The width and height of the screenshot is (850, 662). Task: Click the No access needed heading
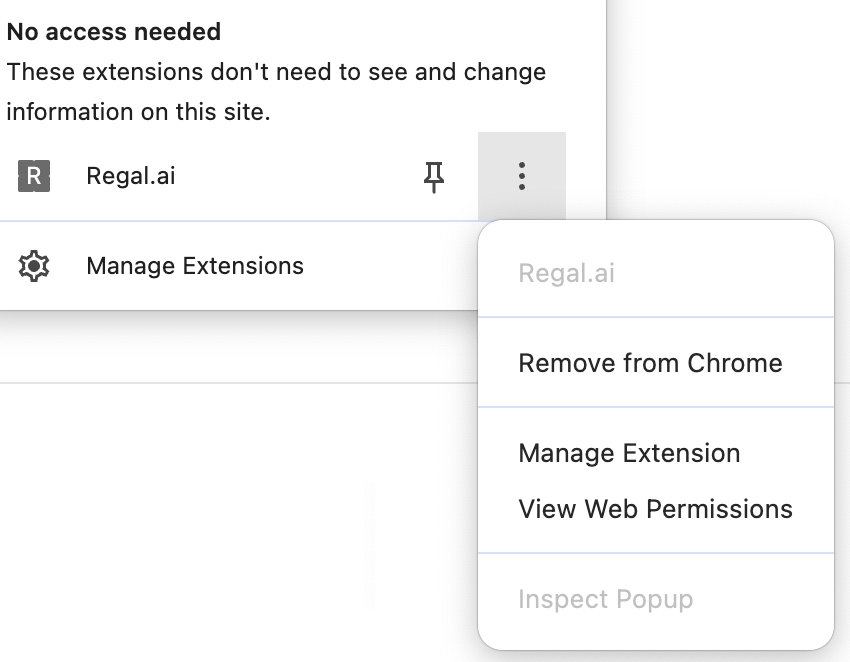pyautogui.click(x=114, y=31)
